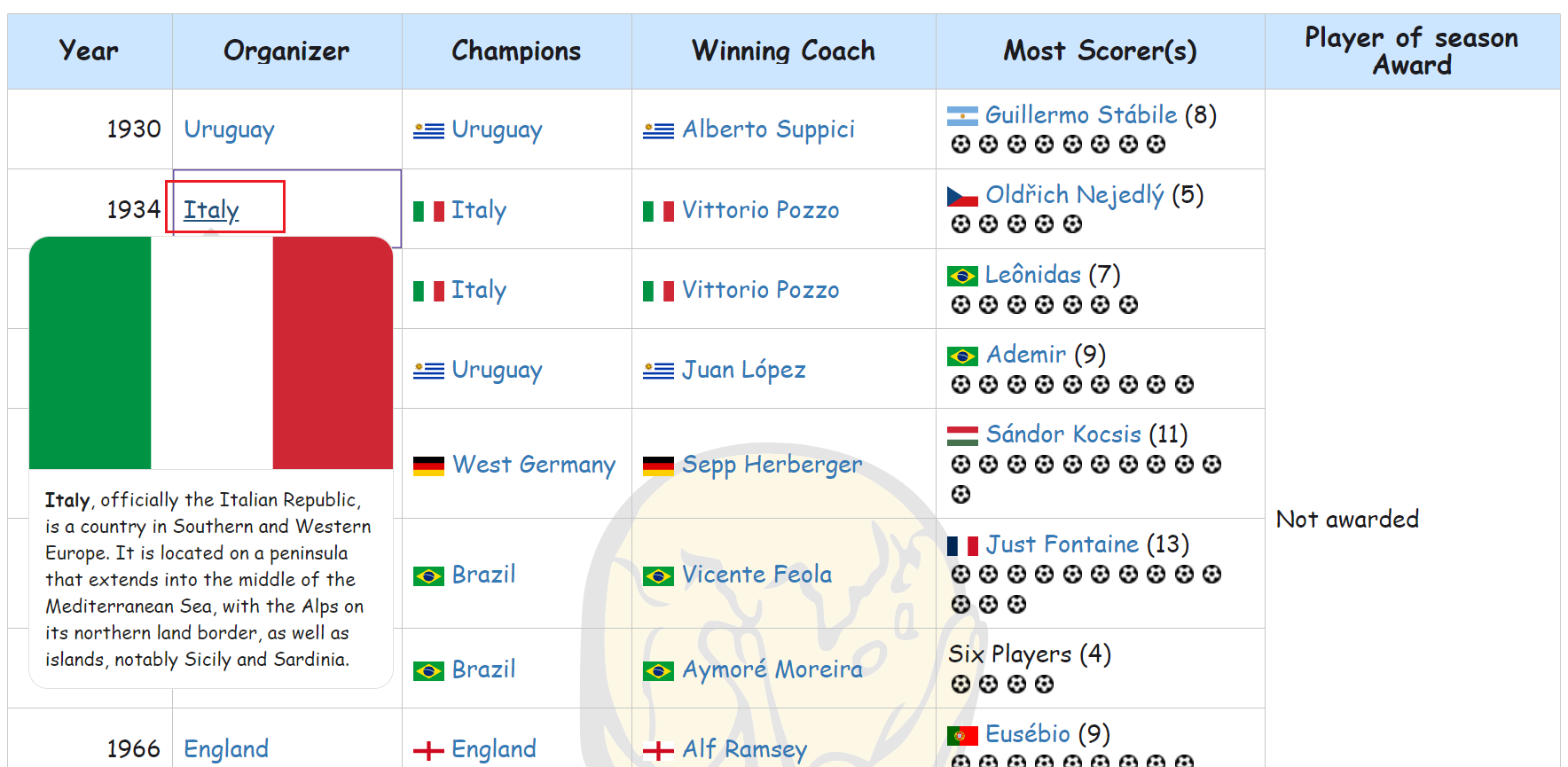Follow the Ademir top scorer link
The image size is (1568, 767).
click(1025, 355)
